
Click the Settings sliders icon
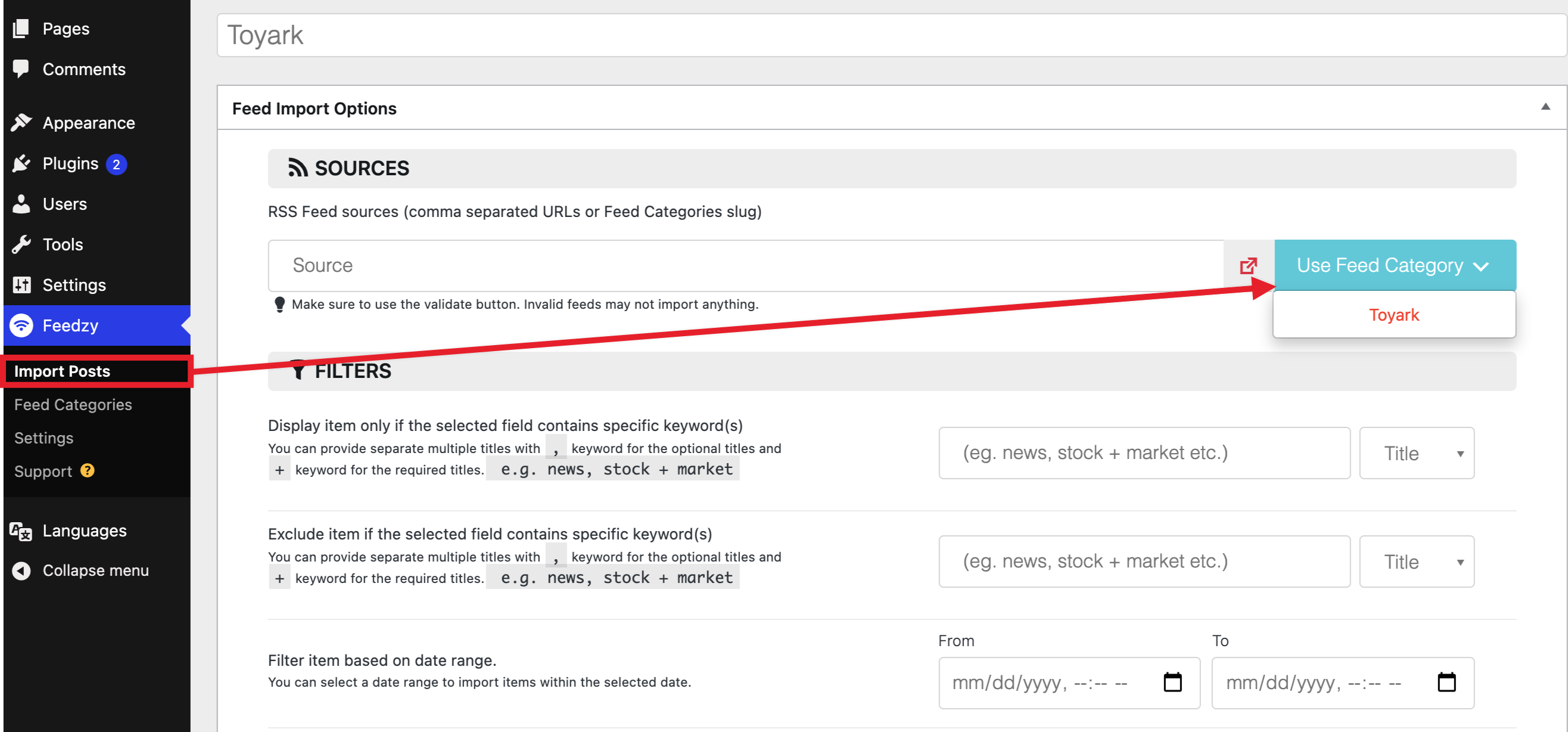point(21,284)
